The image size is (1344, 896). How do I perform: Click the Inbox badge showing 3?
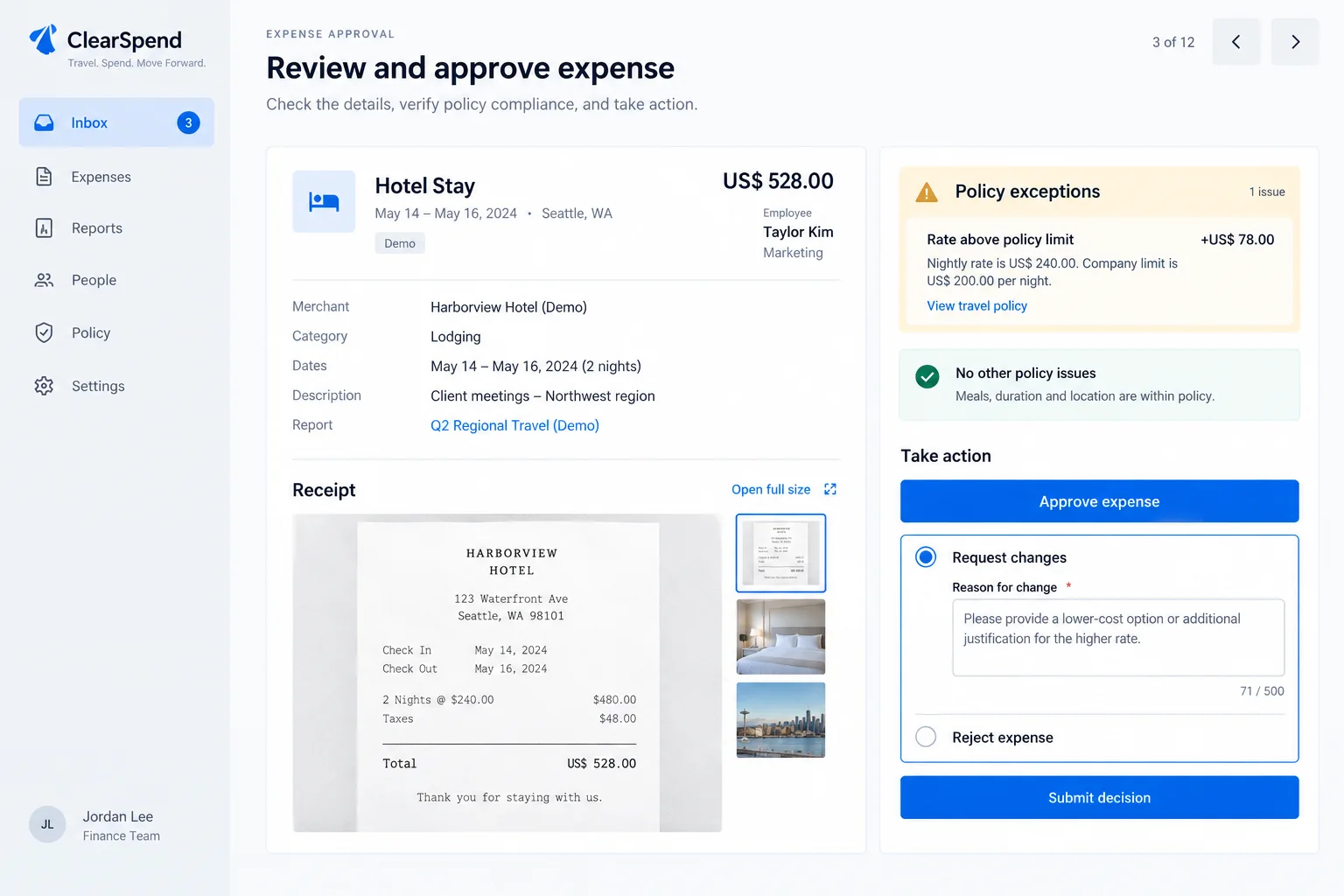(188, 122)
